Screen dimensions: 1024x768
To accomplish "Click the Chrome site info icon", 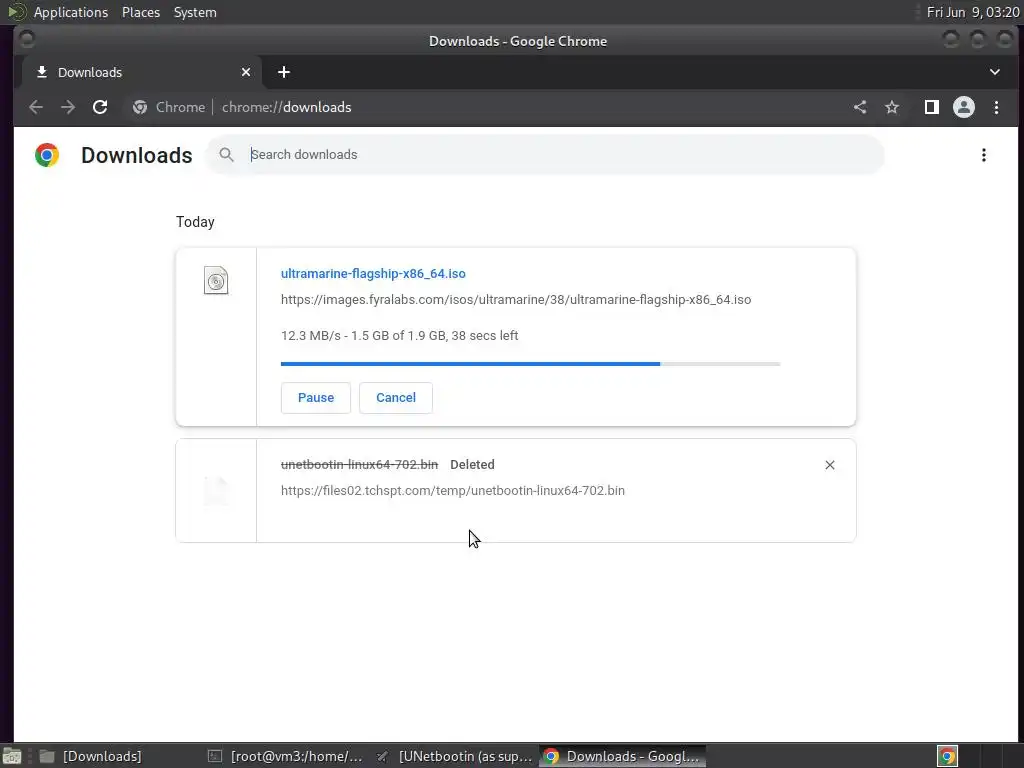I will pyautogui.click(x=140, y=107).
